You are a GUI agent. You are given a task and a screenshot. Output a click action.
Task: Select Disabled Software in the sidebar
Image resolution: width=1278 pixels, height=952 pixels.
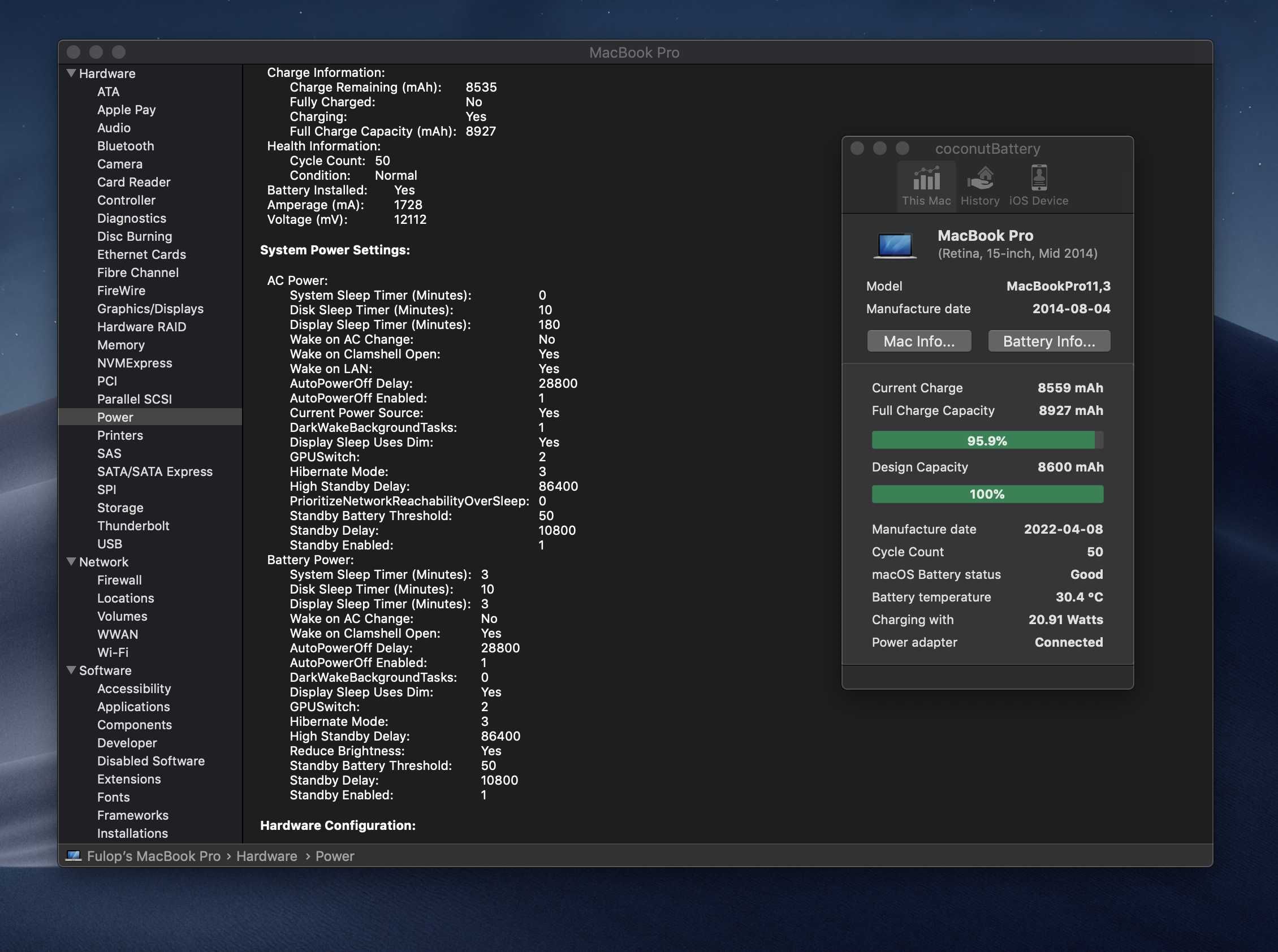pyautogui.click(x=150, y=761)
